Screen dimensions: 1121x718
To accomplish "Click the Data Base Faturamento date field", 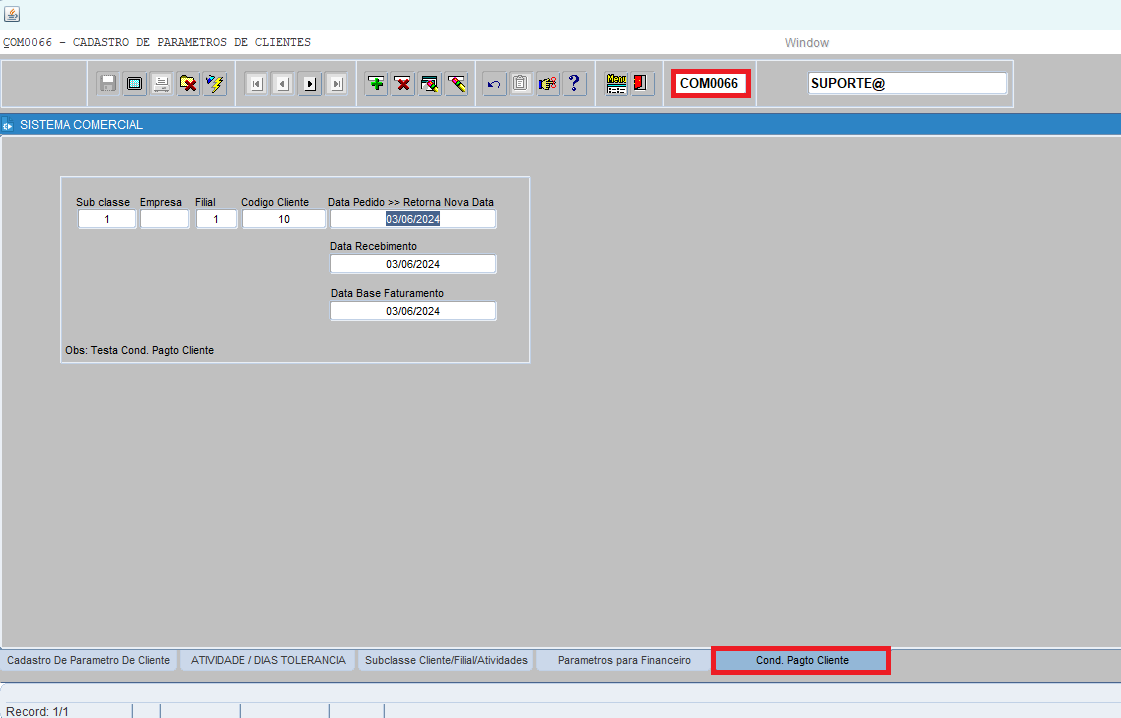I will click(x=413, y=311).
